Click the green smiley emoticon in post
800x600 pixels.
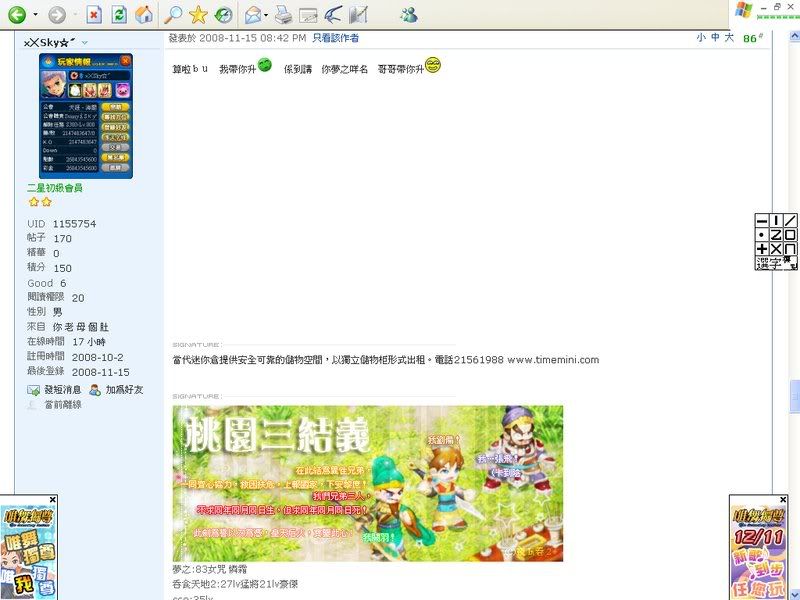[264, 65]
